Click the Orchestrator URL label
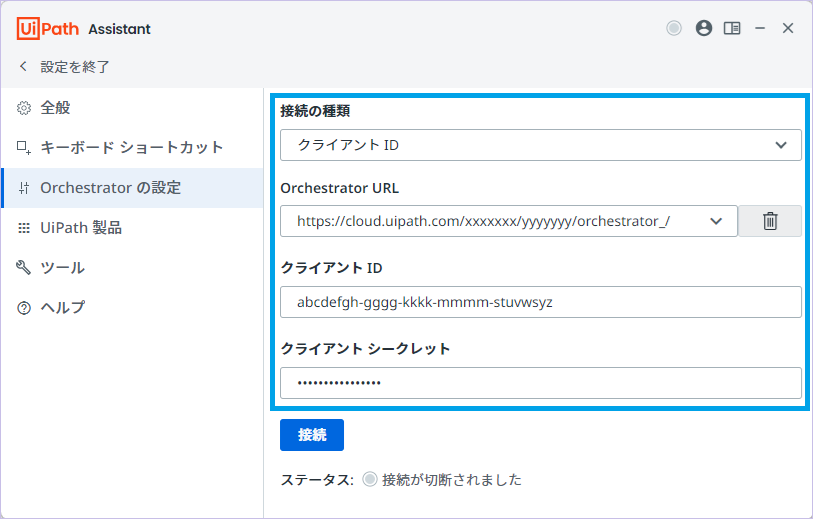This screenshot has height=519, width=813. click(x=340, y=188)
